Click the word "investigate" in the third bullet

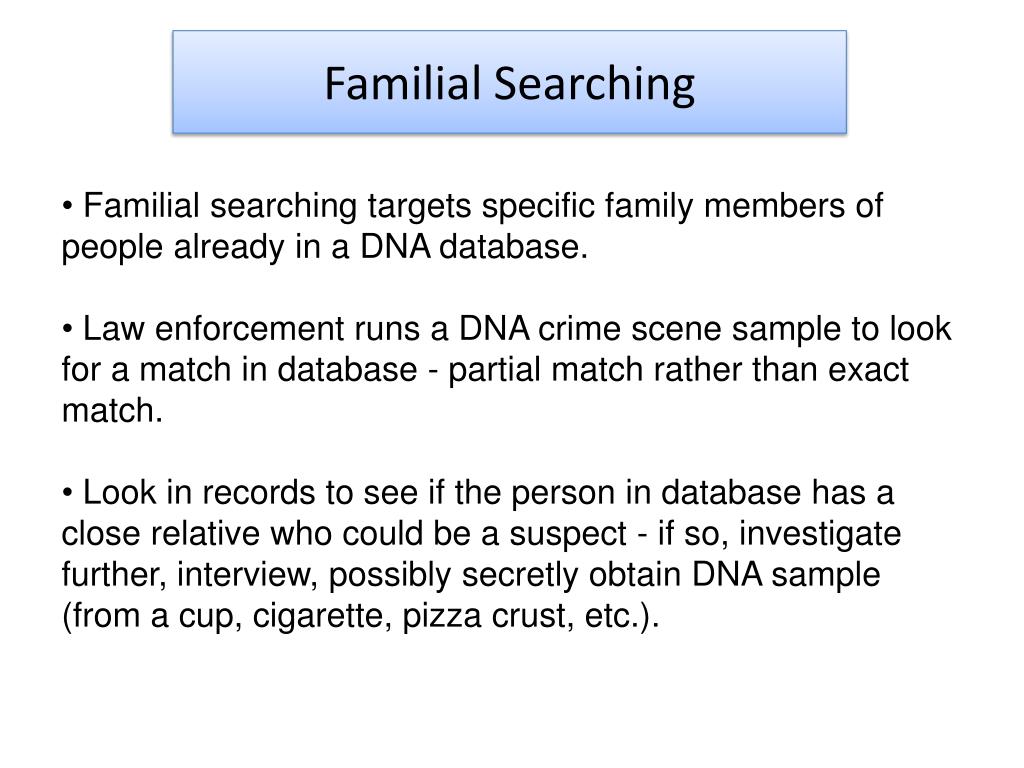pos(820,534)
